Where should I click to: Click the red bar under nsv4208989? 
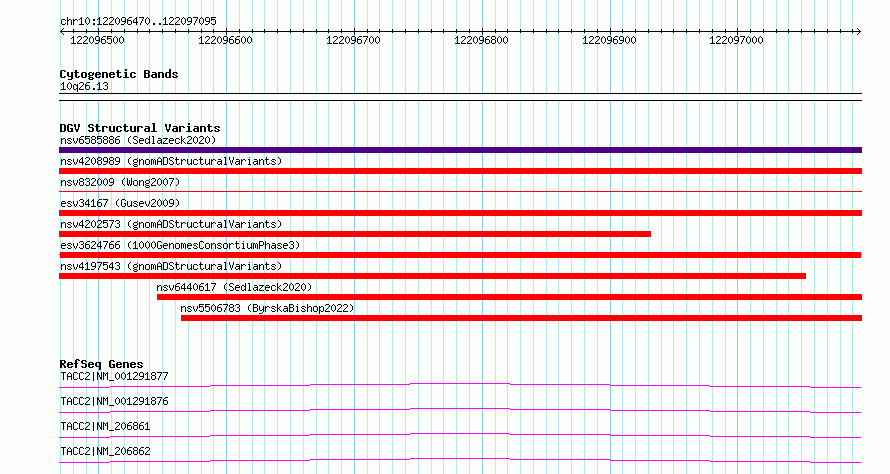[x=460, y=171]
